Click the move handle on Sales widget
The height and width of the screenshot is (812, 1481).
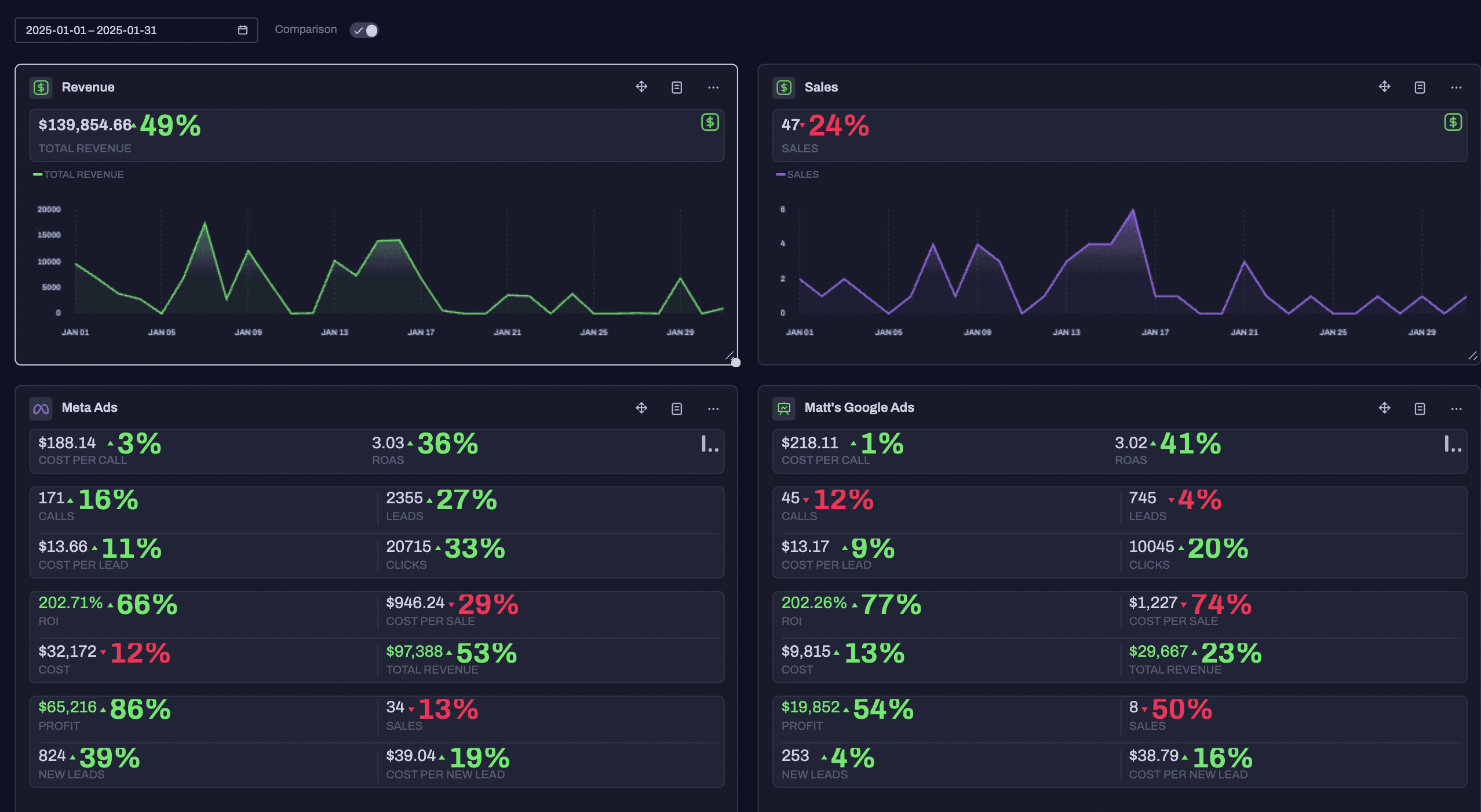[x=1384, y=87]
